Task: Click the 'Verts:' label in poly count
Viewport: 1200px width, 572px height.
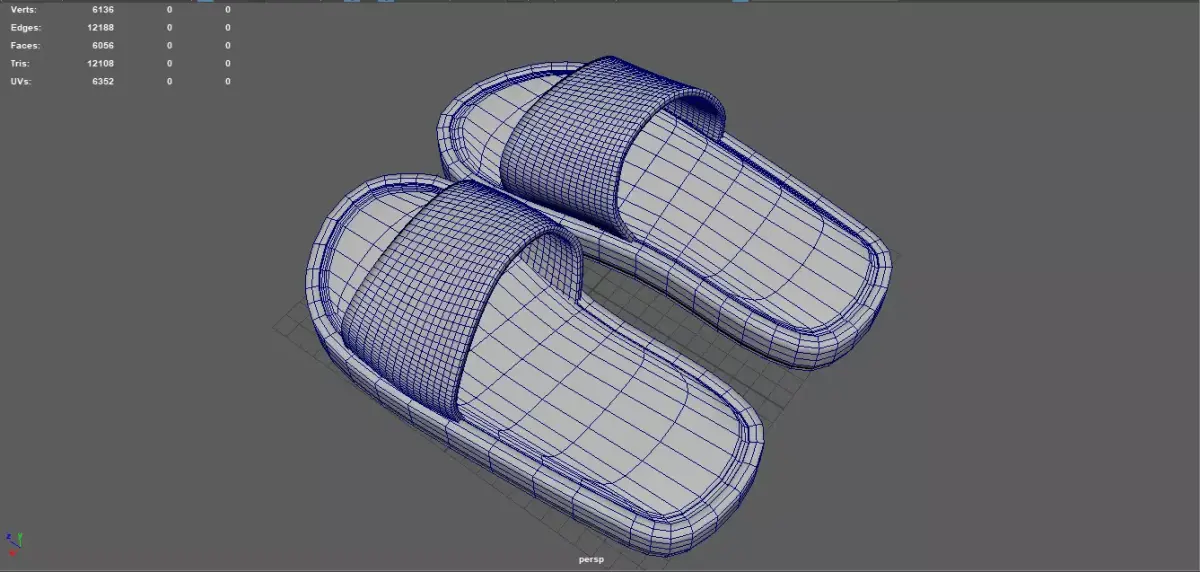Action: [22, 9]
